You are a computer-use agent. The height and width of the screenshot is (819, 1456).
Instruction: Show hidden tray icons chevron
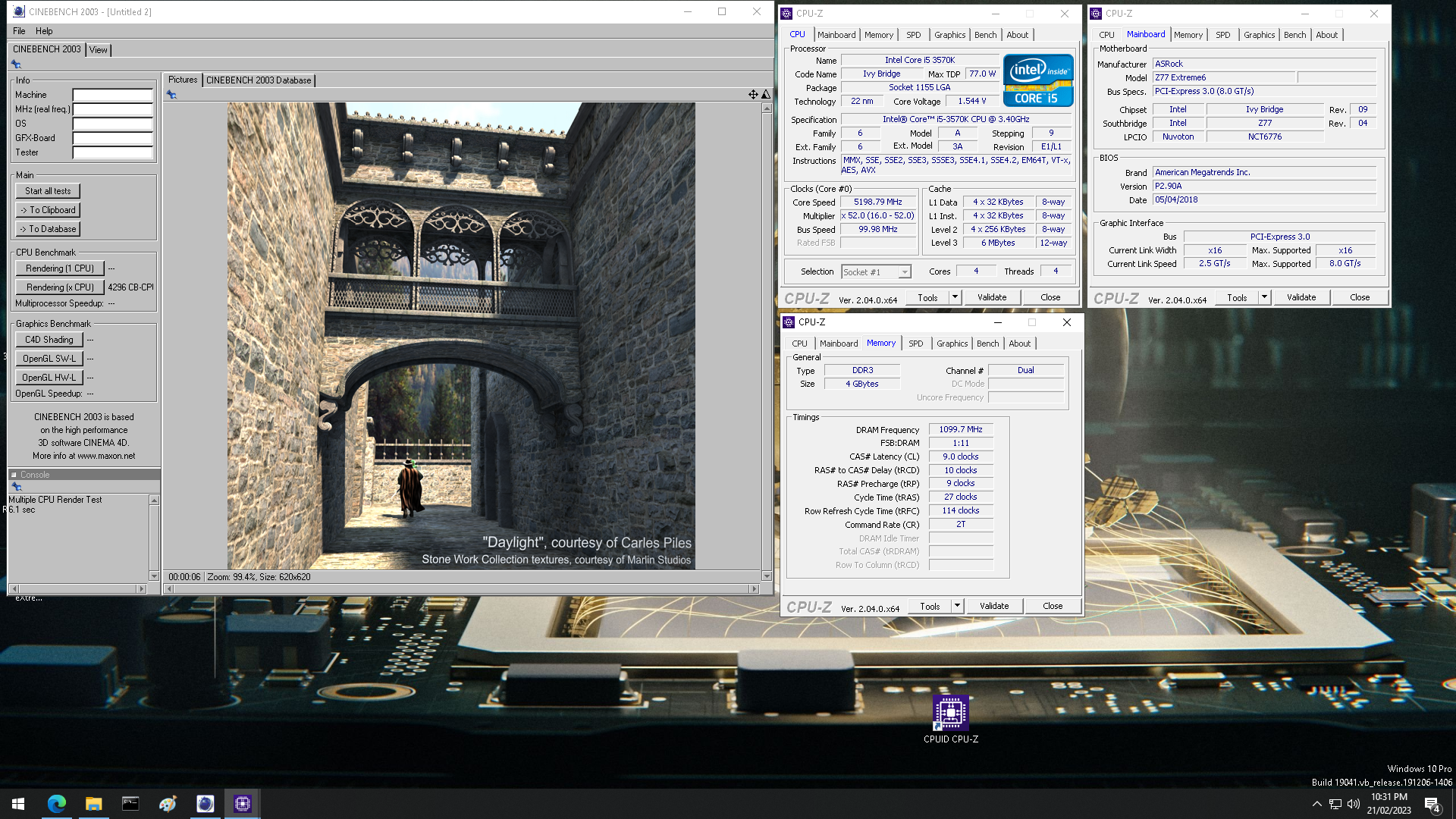pos(1316,804)
